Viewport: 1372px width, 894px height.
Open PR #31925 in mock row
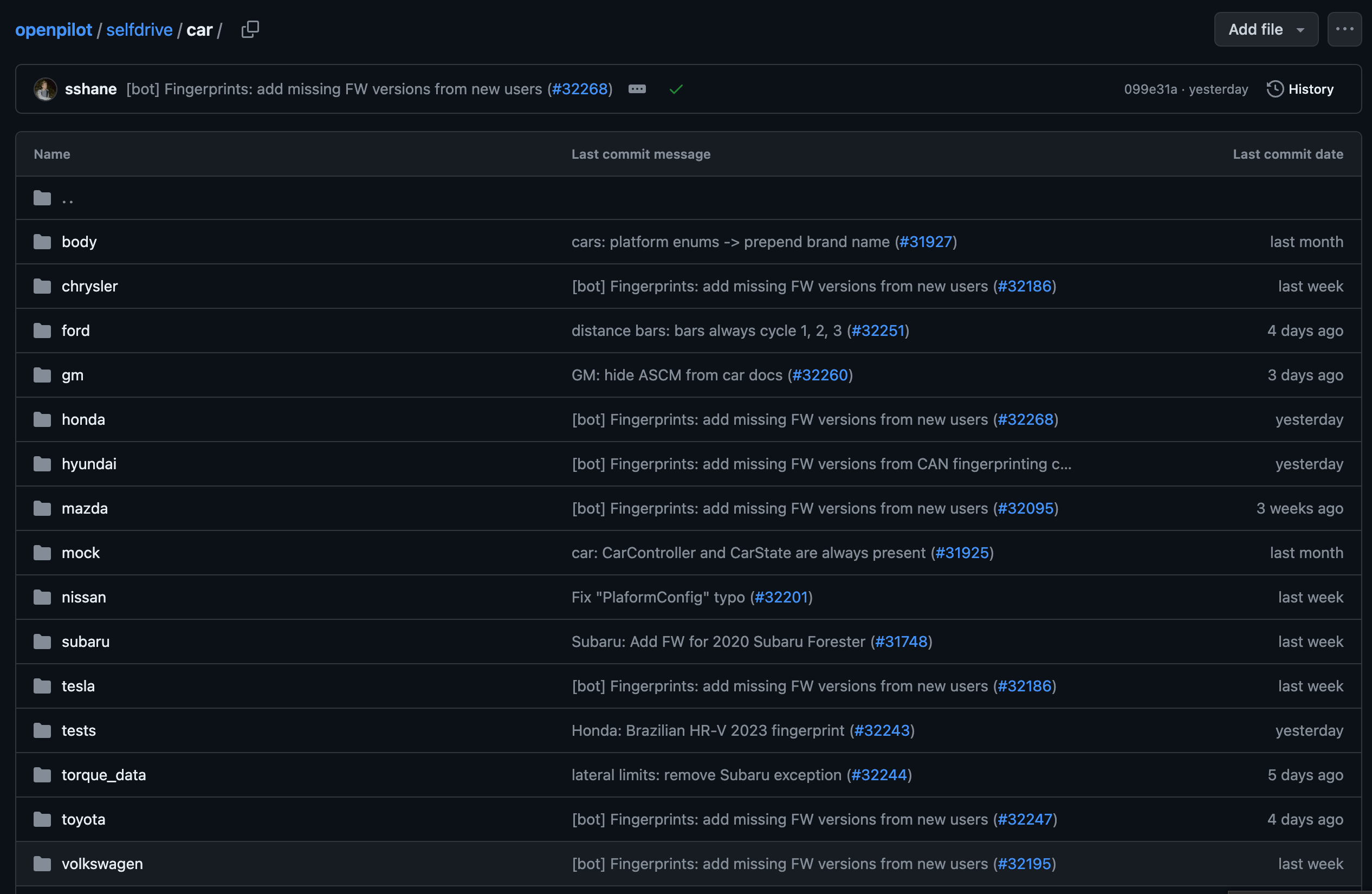click(962, 552)
